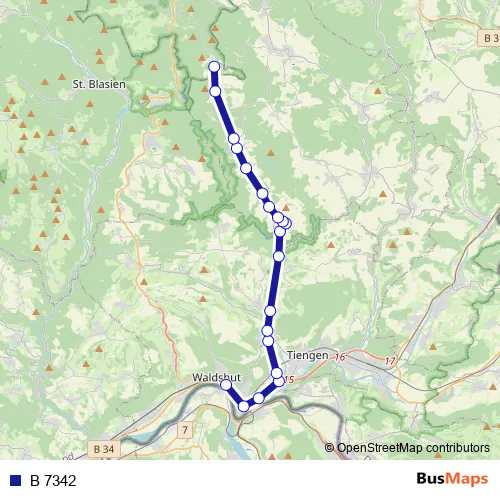Click the St. Blasien town label
Image resolution: width=500 pixels, height=500 pixels.
click(99, 84)
